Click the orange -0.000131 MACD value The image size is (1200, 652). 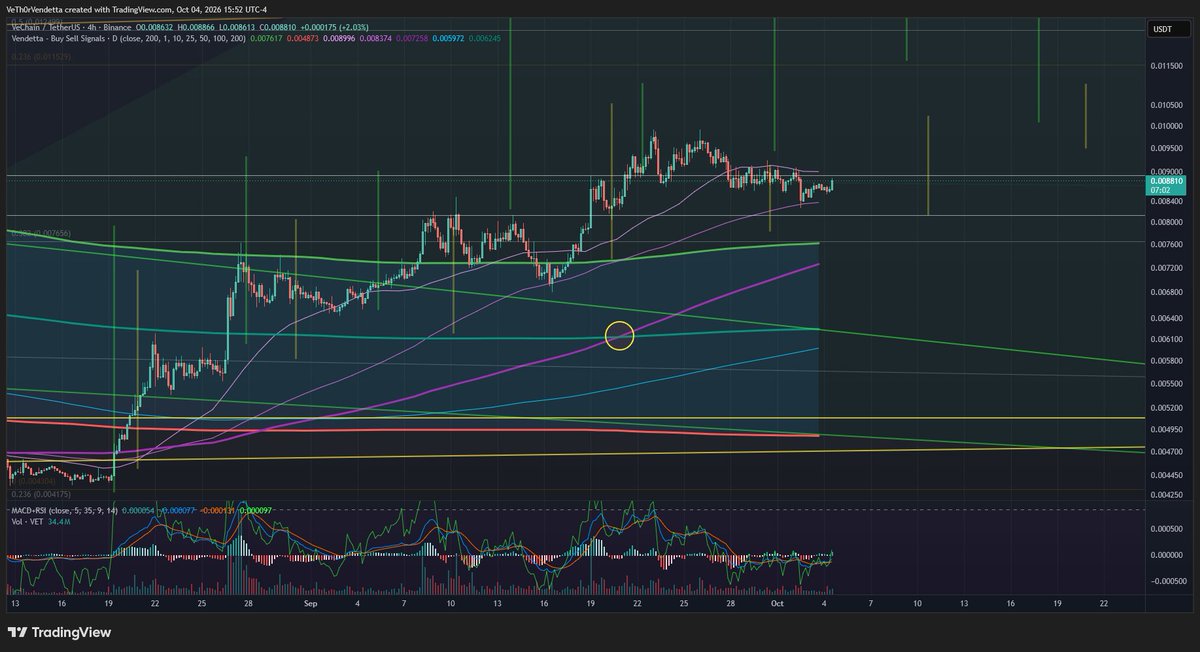[x=217, y=511]
